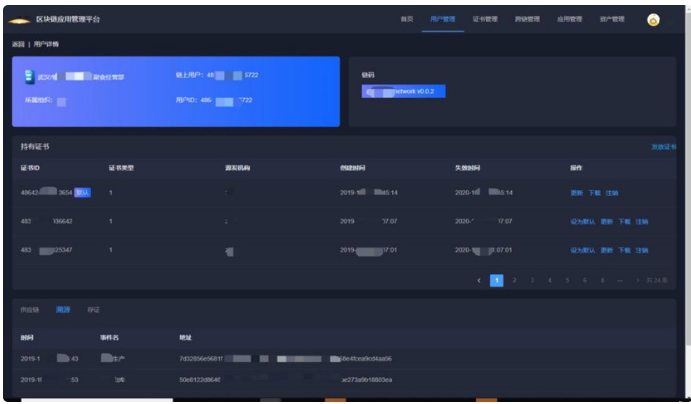Select page 2 in pagination
691x404 pixels.
pos(514,280)
